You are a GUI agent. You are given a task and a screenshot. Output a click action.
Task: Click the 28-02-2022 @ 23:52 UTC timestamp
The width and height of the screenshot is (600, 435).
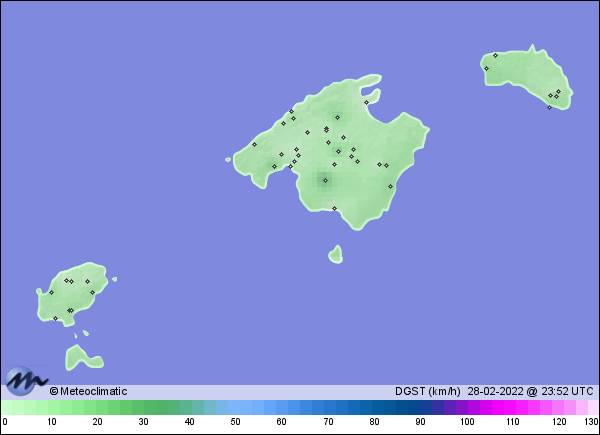530,391
